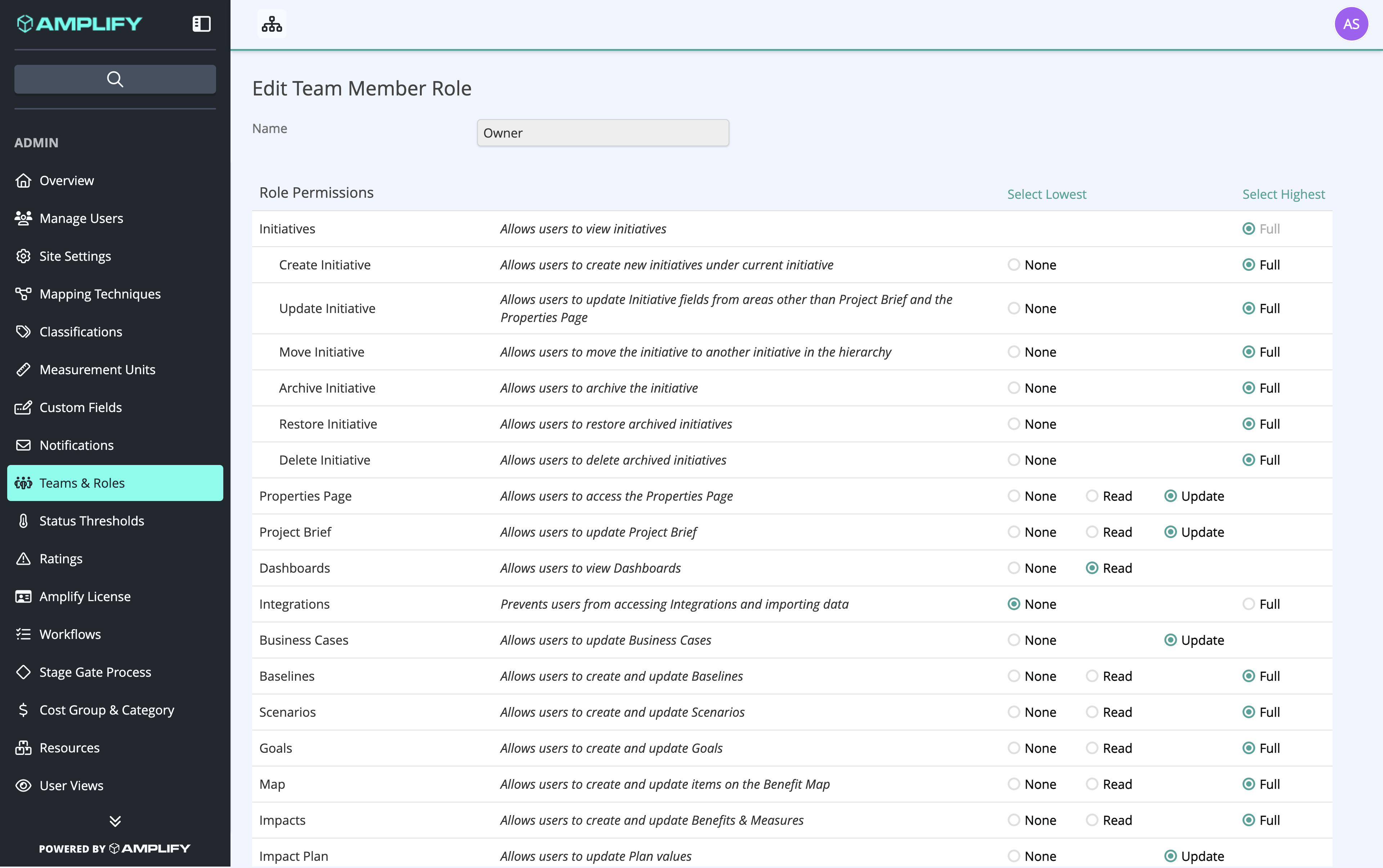The width and height of the screenshot is (1383, 868).
Task: Click the Select Lowest link
Action: (x=1046, y=193)
